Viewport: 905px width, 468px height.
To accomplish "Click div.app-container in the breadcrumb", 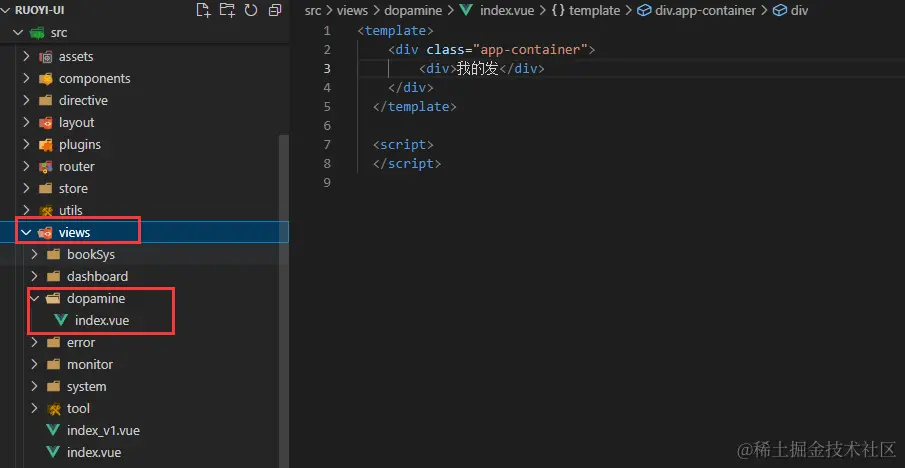I will [x=705, y=10].
